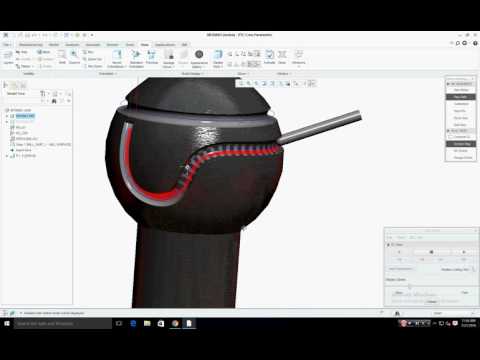Click the first dark highlighted option in the Menu Manager

[x=461, y=97]
